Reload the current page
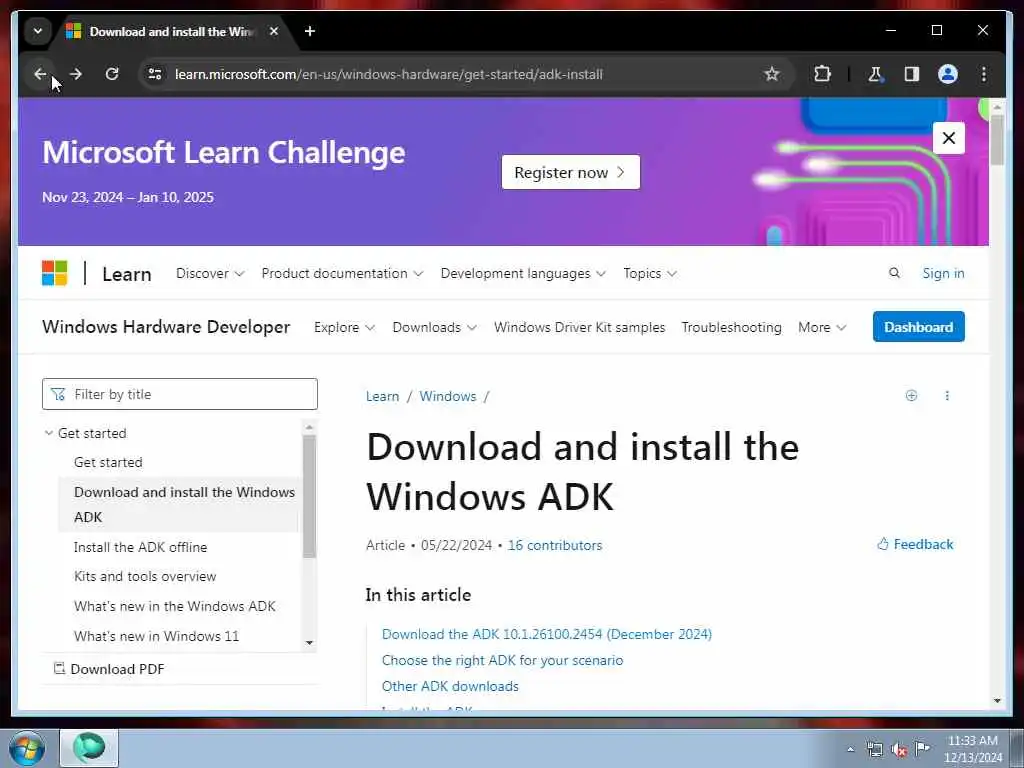Viewport: 1024px width, 768px height. [112, 74]
